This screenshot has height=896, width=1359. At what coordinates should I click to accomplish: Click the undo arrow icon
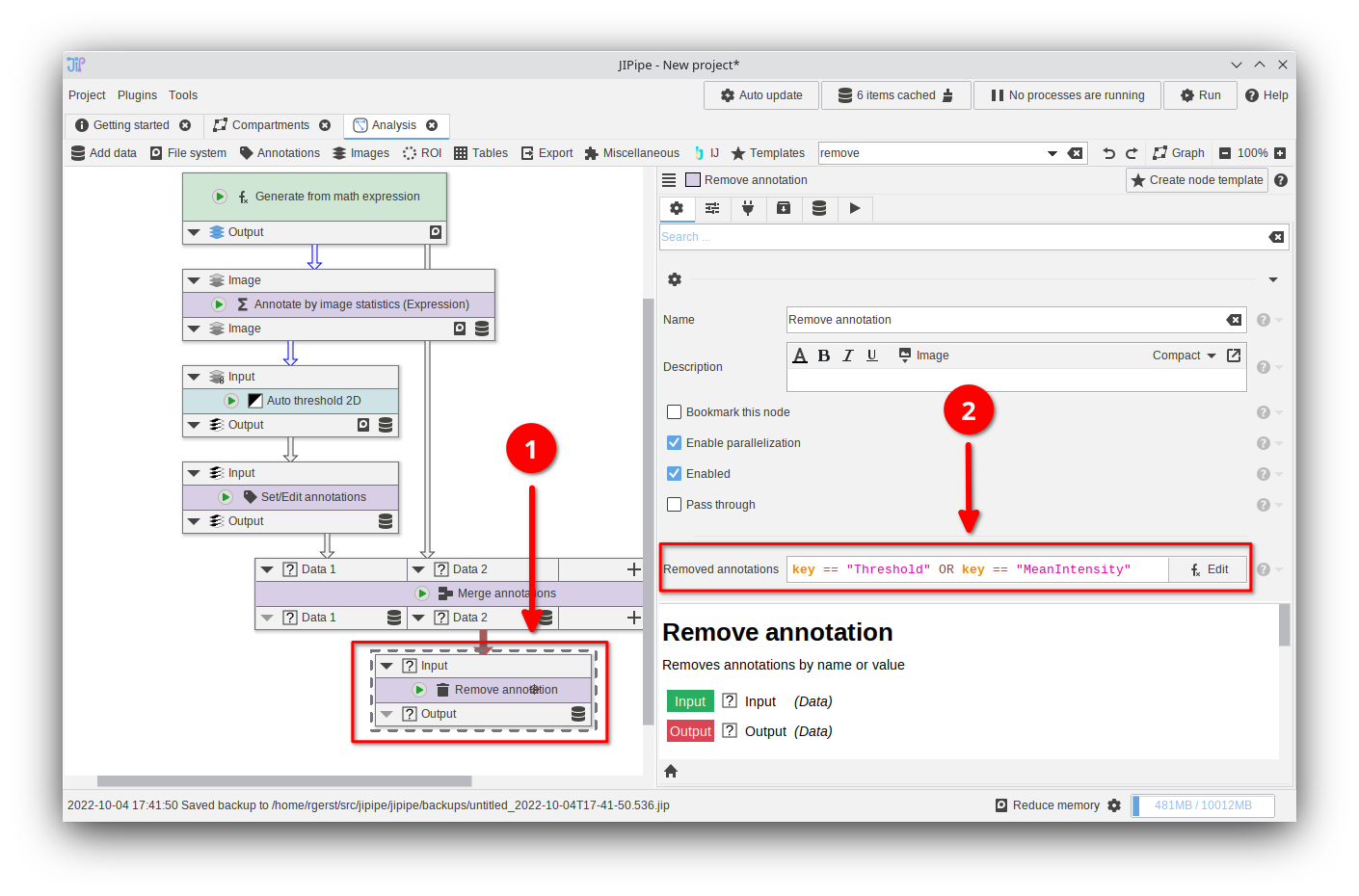1108,153
